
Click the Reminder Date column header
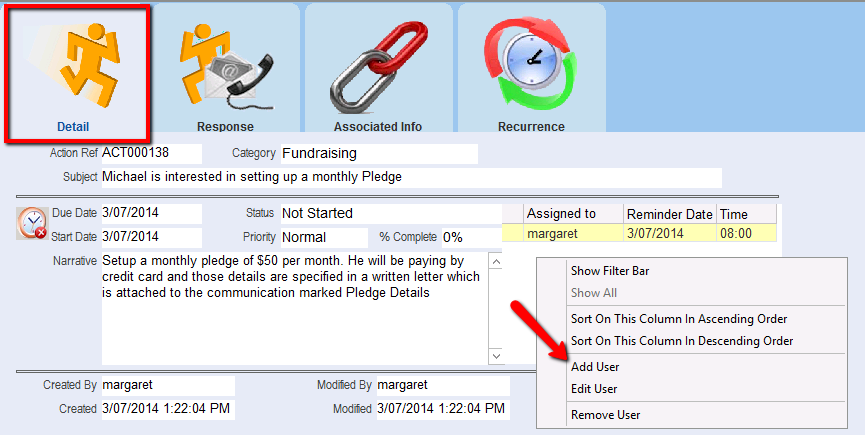click(669, 214)
